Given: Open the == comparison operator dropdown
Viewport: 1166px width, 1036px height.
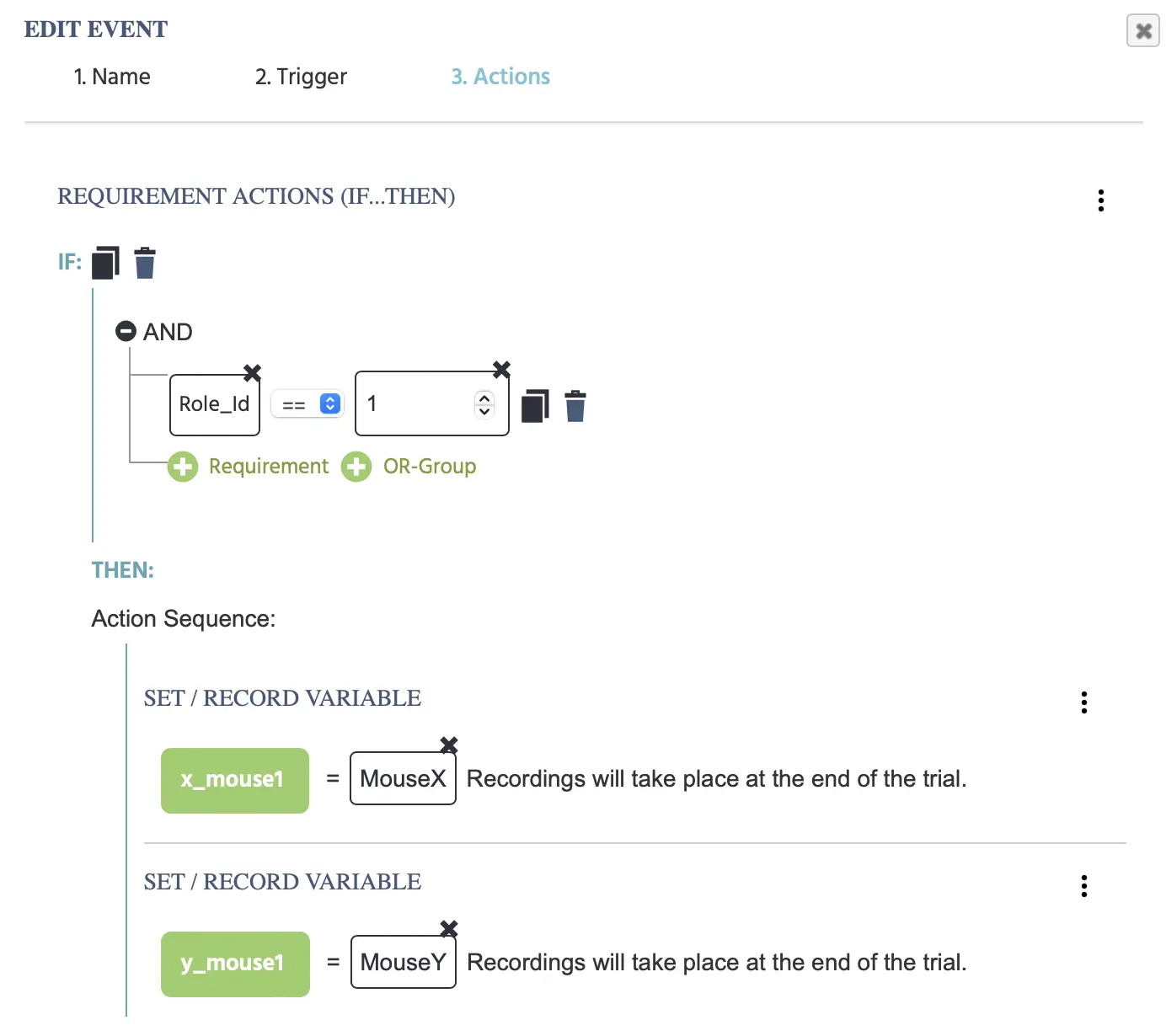Looking at the screenshot, I should pos(308,404).
